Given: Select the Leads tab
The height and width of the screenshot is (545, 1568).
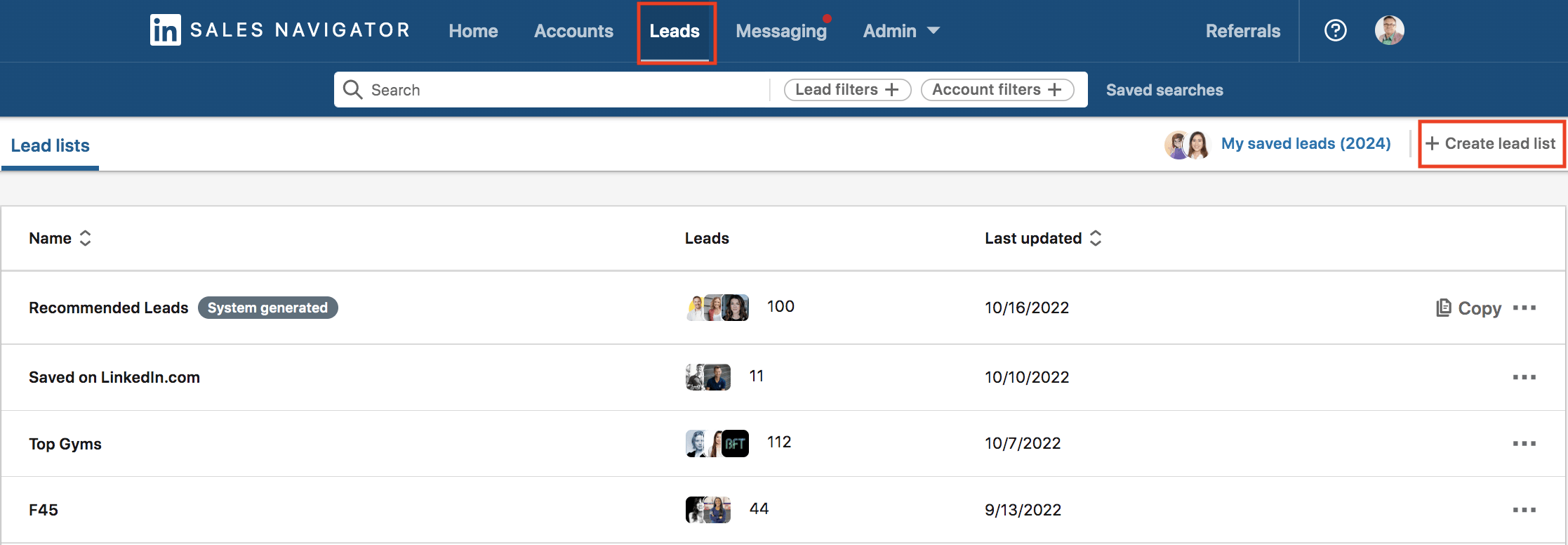Looking at the screenshot, I should pyautogui.click(x=675, y=31).
